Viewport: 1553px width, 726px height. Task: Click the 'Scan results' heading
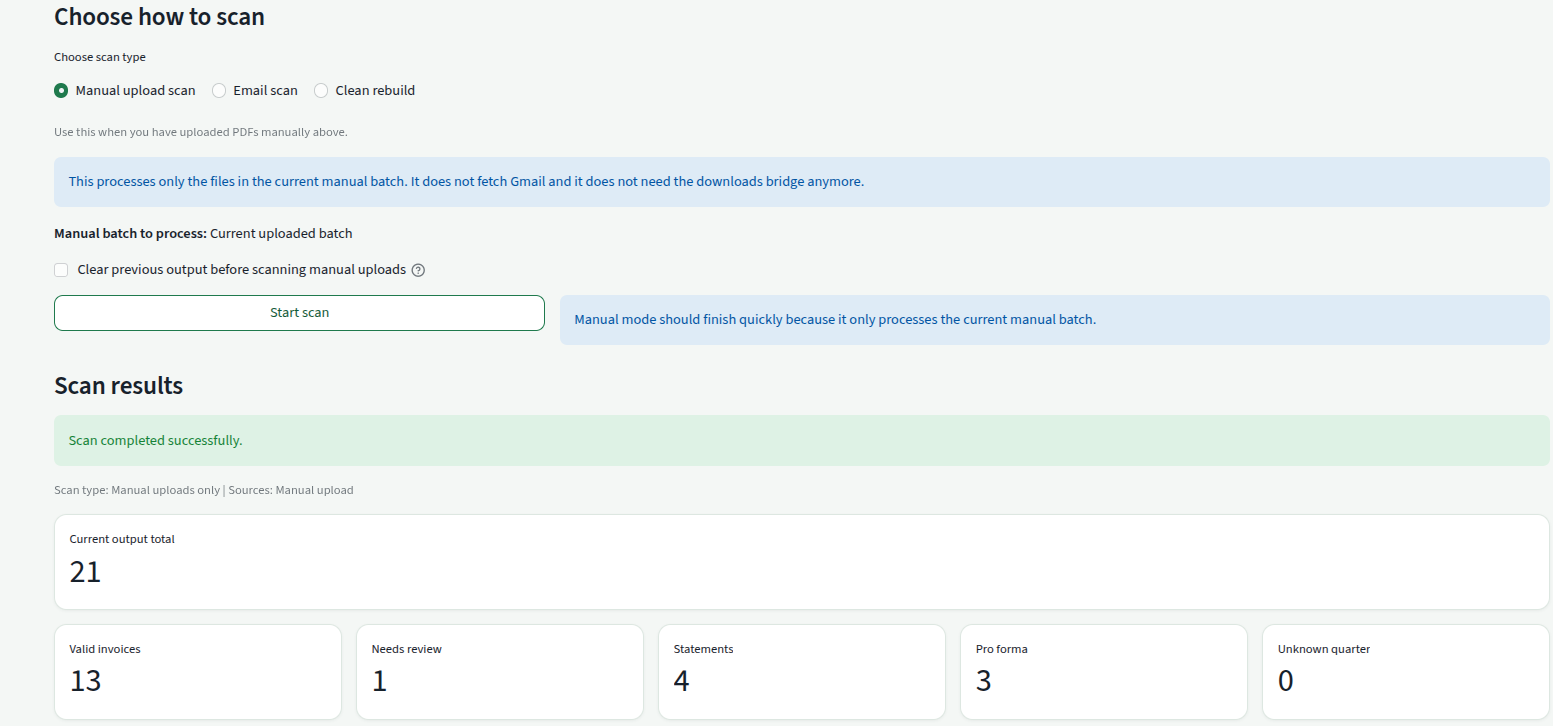tap(118, 385)
